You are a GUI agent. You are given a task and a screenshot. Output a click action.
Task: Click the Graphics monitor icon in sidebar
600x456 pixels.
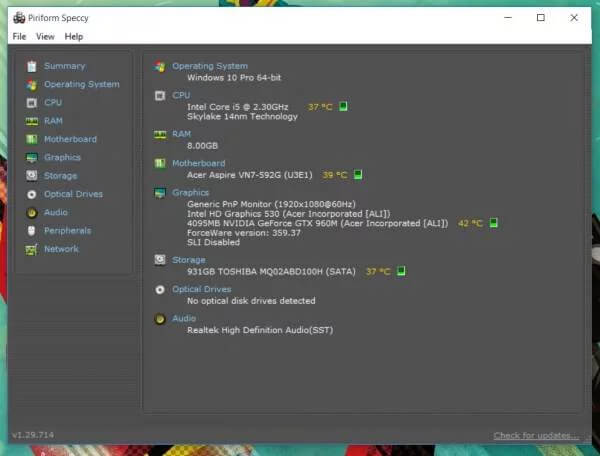pyautogui.click(x=32, y=158)
